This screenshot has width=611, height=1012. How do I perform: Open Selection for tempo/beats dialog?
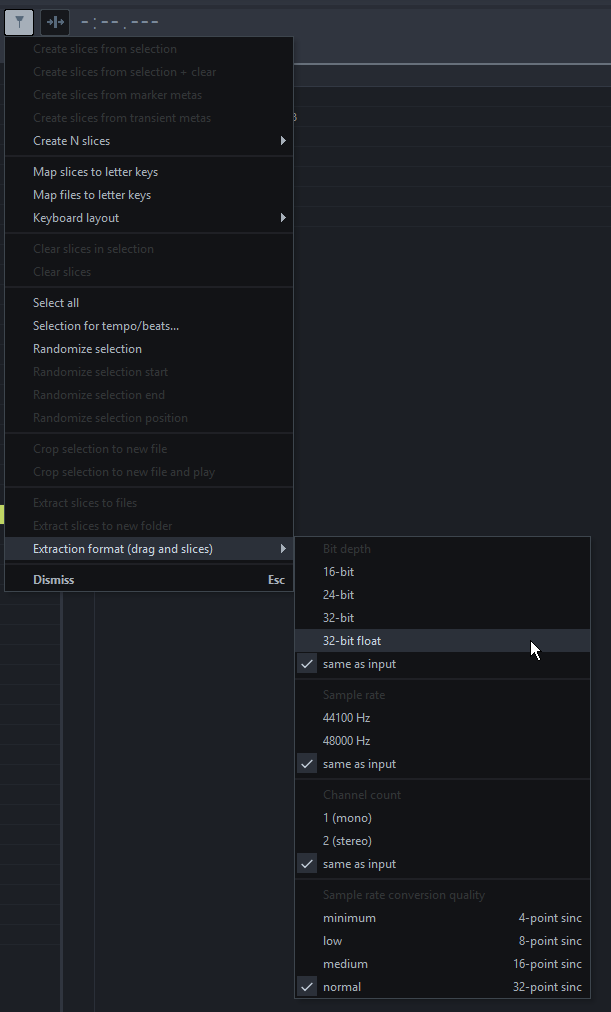tap(106, 326)
